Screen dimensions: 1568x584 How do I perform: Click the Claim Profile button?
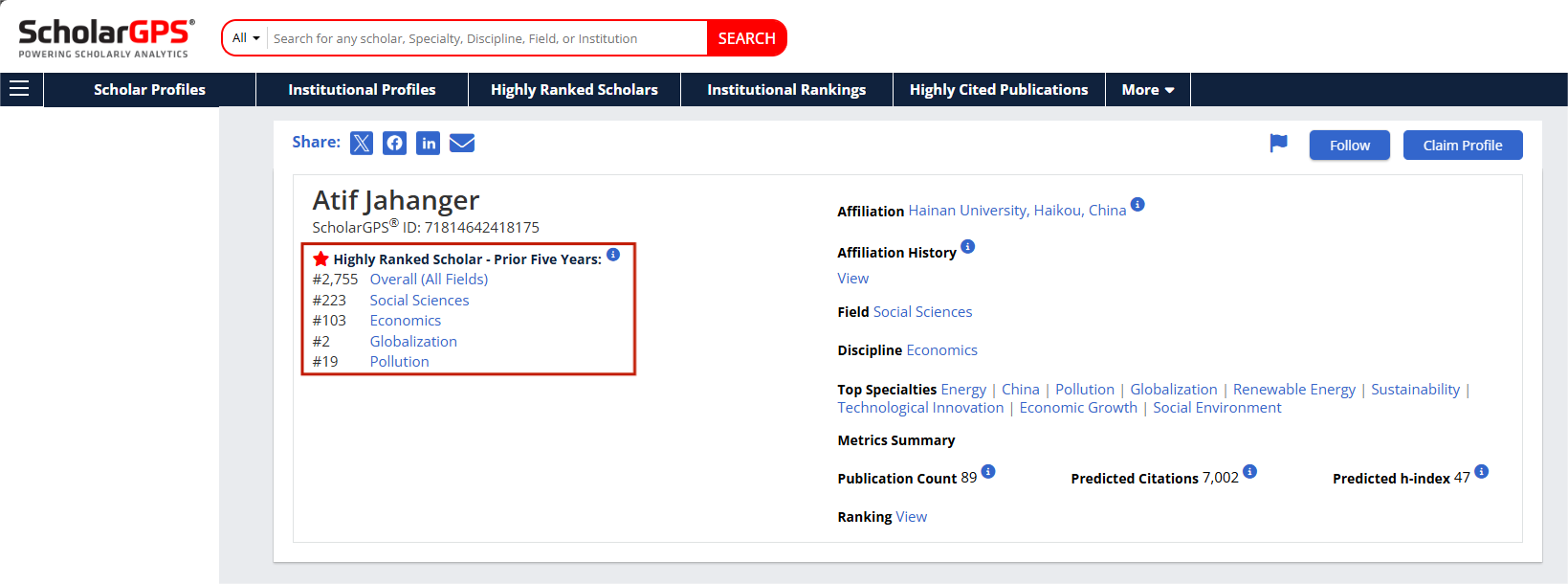click(x=1462, y=146)
